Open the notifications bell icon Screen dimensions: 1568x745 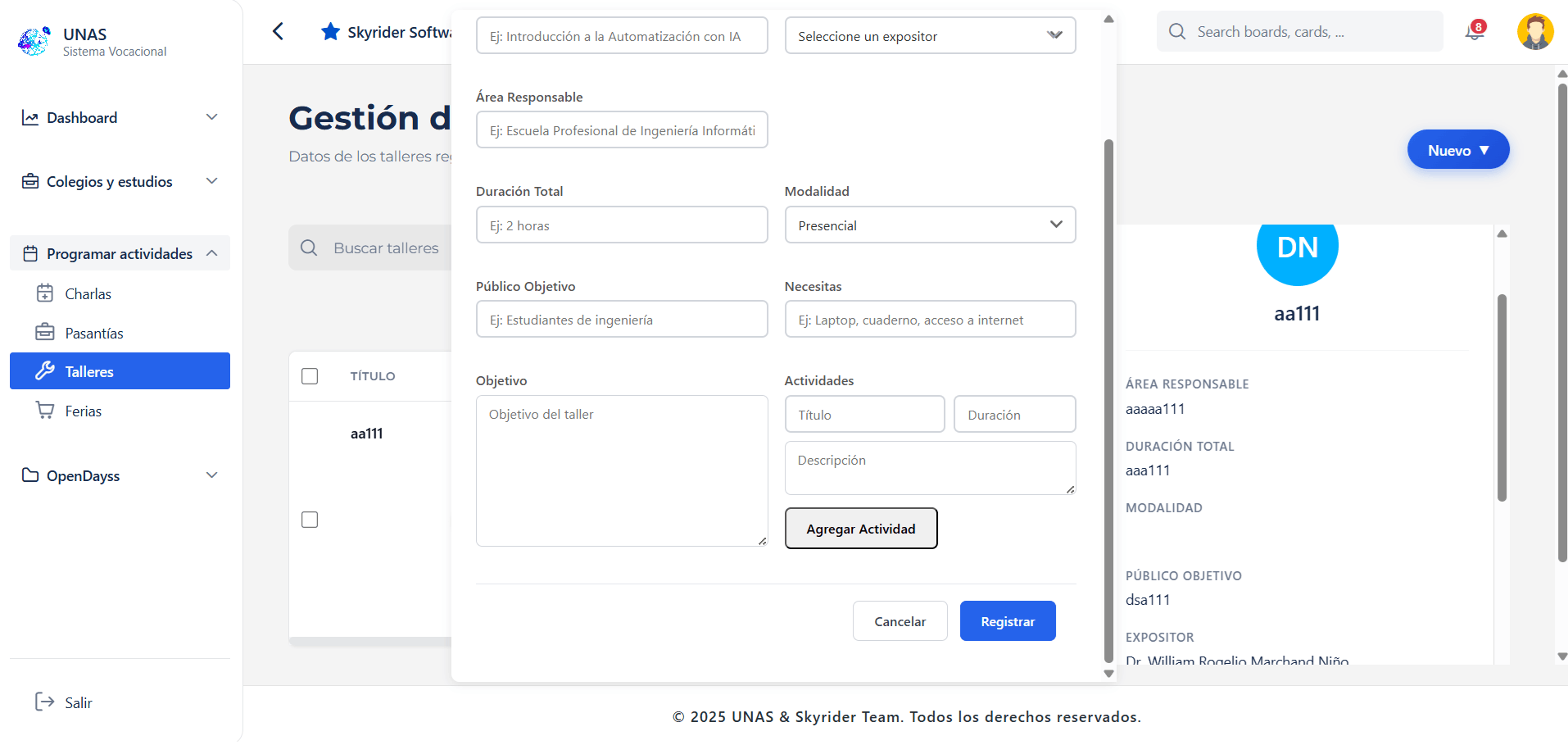[1475, 32]
